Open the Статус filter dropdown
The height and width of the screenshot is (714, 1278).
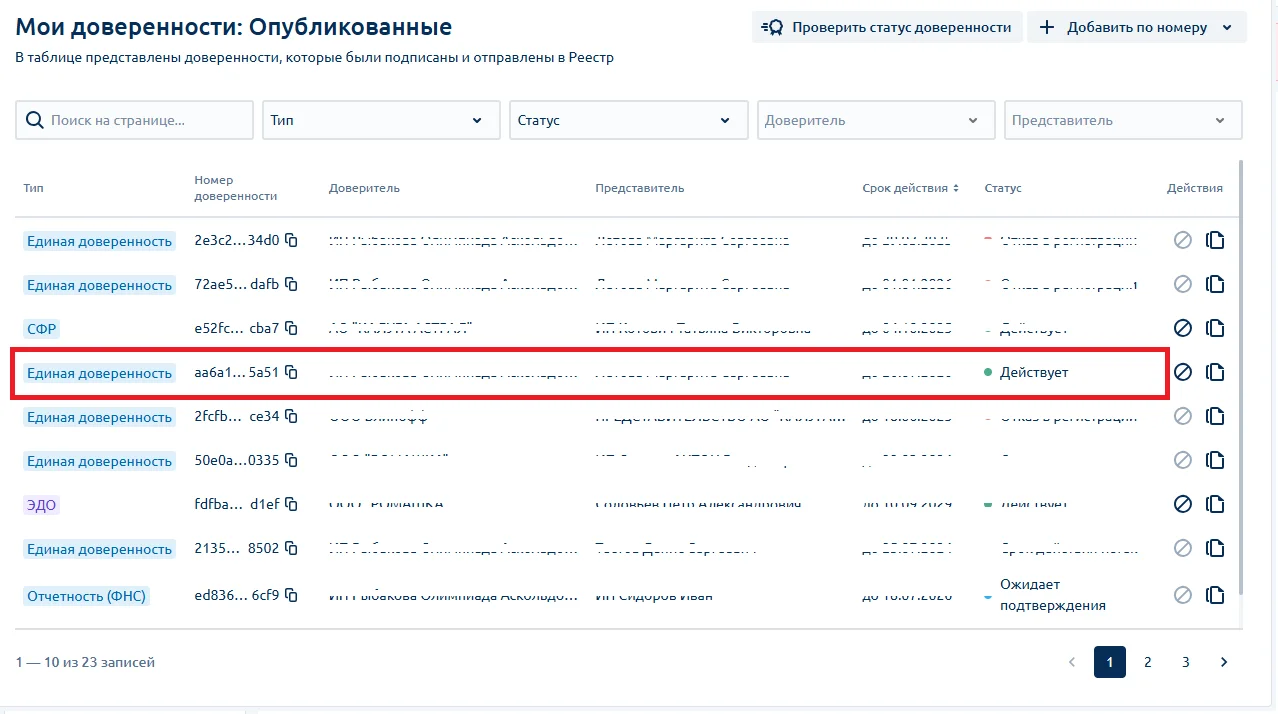[x=628, y=120]
